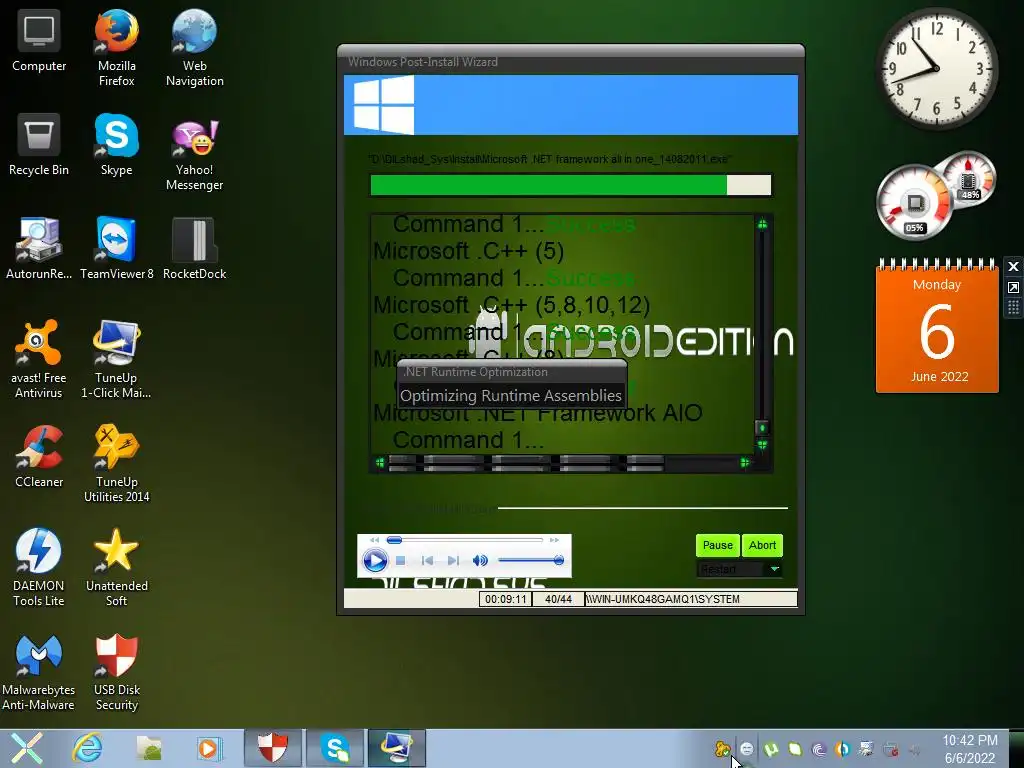
Task: Click the CPU meter gadget
Action: coord(914,201)
